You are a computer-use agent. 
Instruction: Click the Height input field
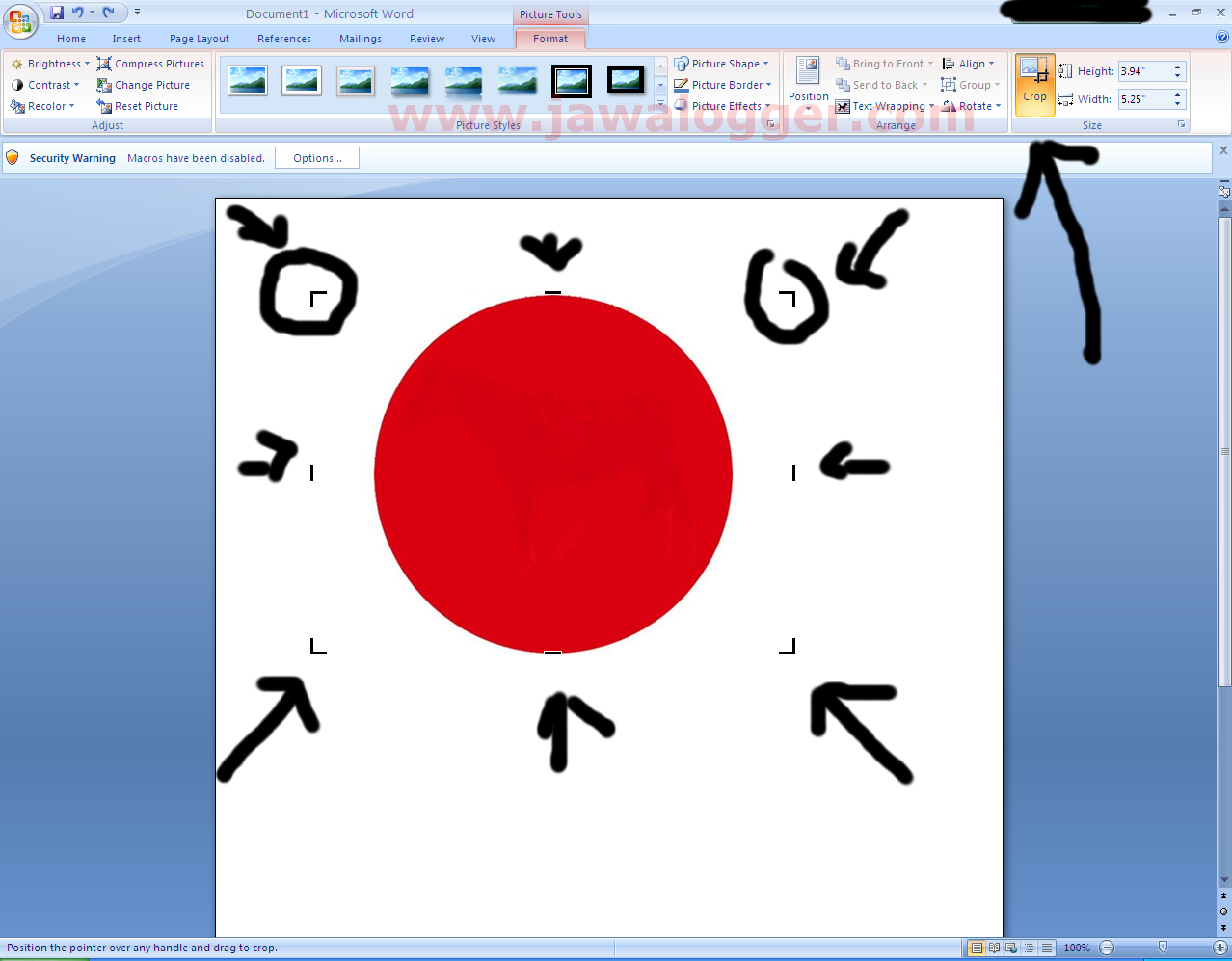tap(1144, 71)
